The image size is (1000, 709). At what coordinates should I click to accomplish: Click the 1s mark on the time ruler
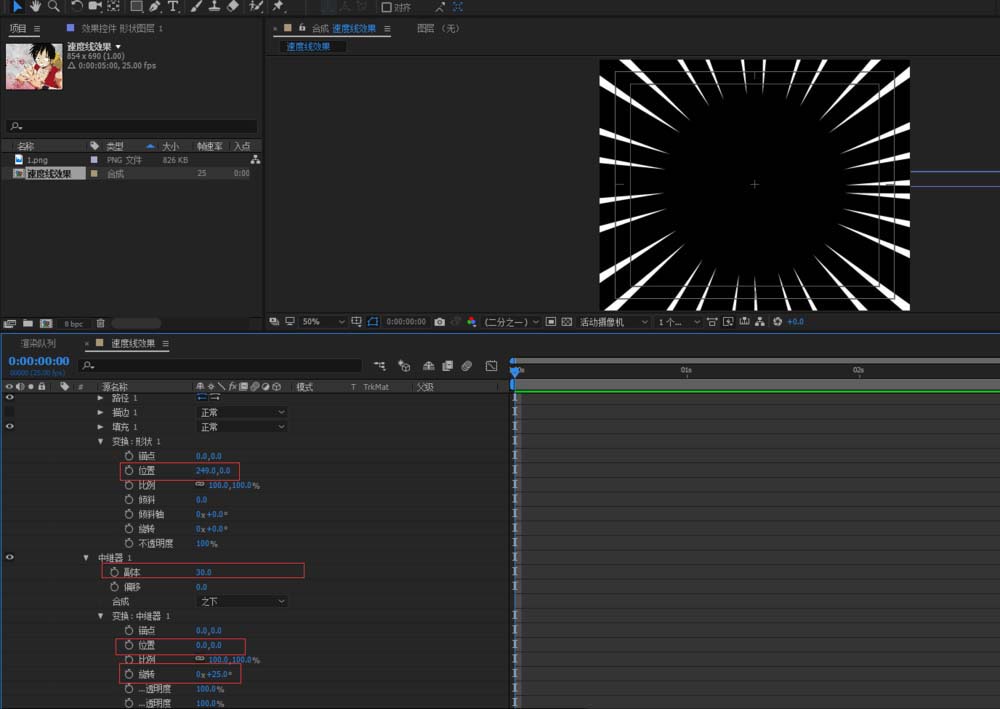click(x=686, y=371)
